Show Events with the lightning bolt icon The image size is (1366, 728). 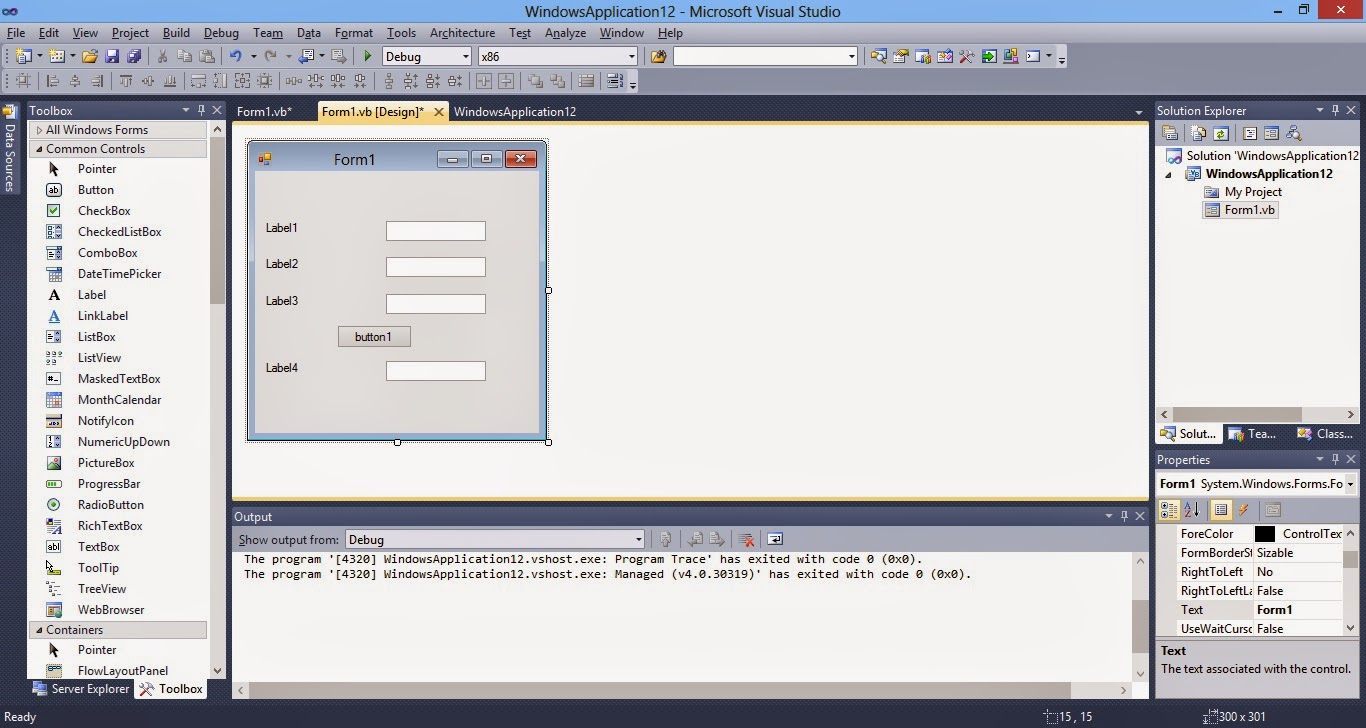1243,510
